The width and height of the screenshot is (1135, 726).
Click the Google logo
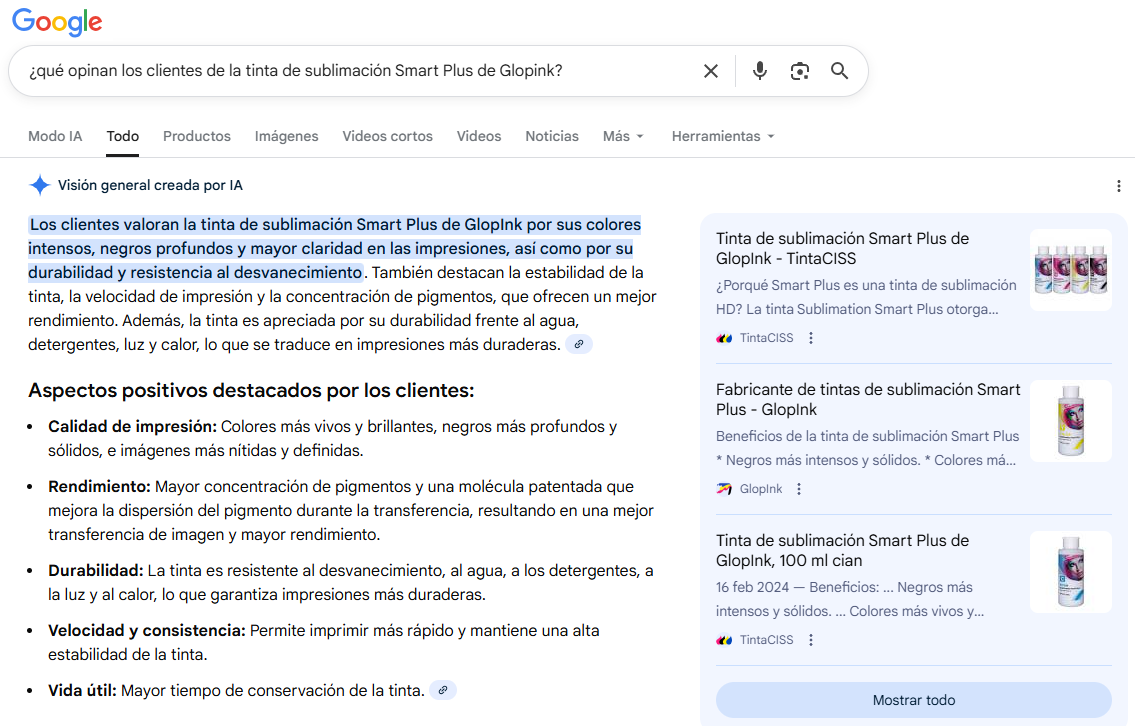click(x=57, y=22)
